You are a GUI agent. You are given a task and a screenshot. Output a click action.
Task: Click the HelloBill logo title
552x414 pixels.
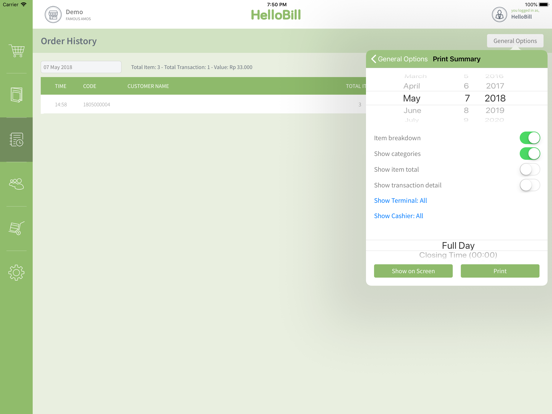click(x=276, y=15)
